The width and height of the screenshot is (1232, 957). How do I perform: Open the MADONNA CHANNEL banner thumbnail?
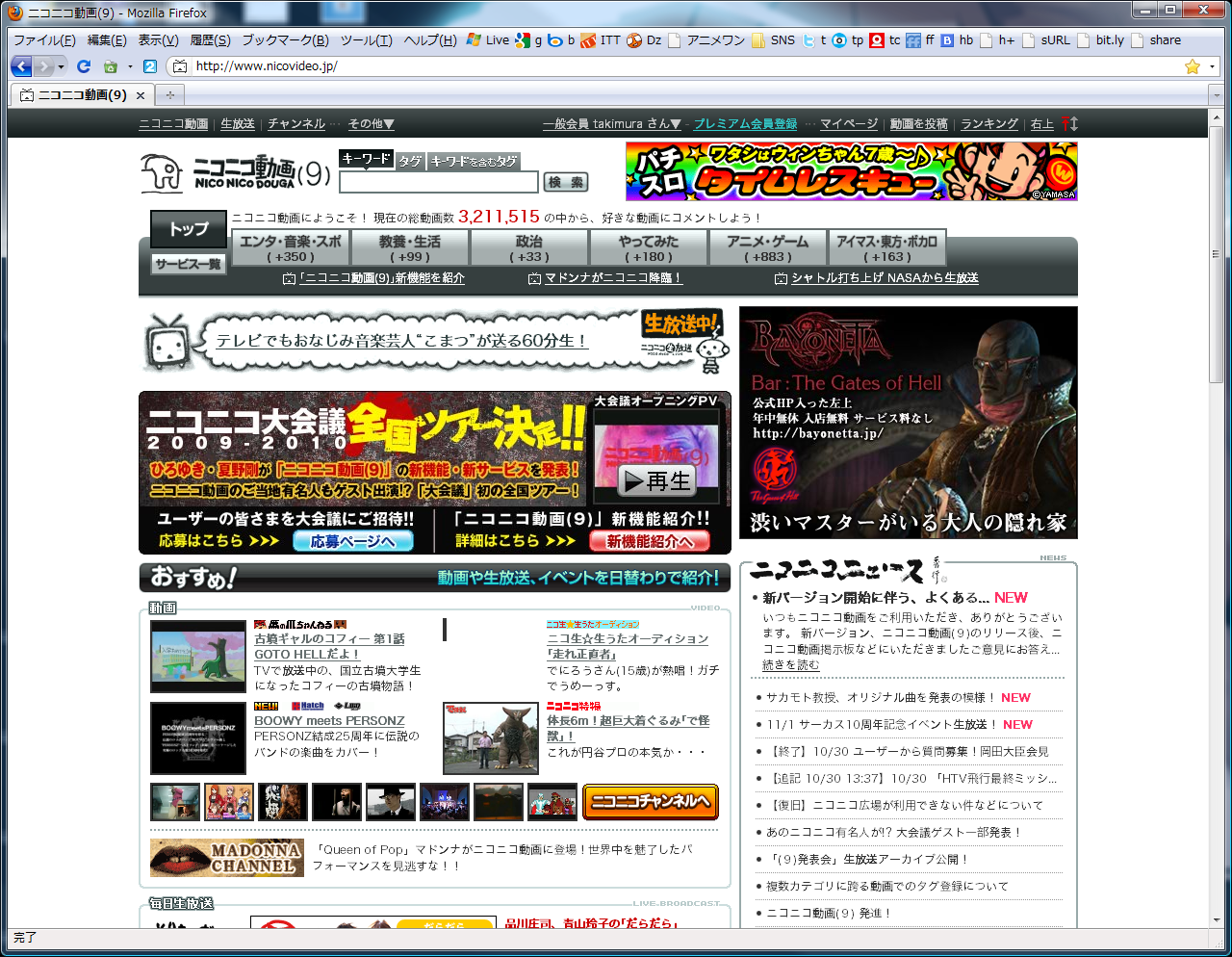(226, 858)
